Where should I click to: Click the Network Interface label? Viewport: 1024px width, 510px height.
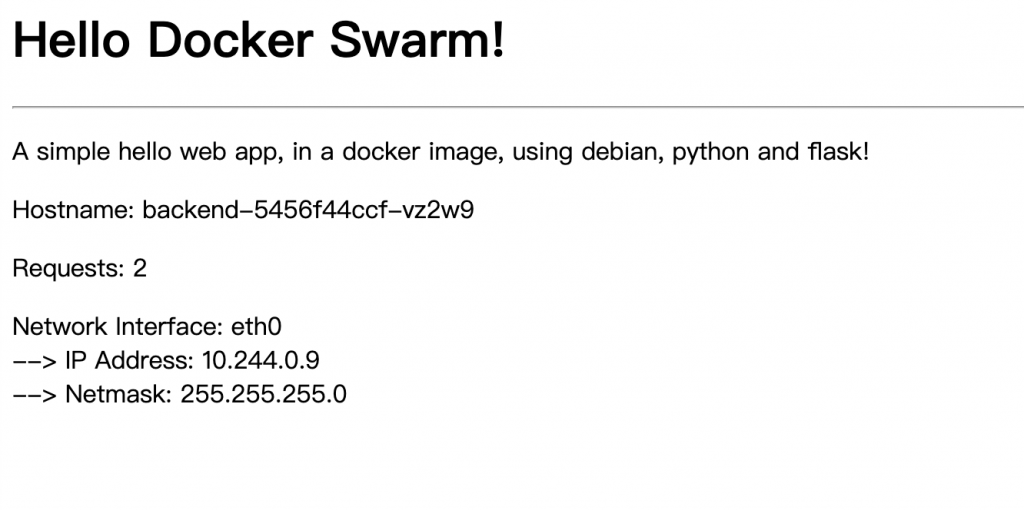tap(118, 326)
